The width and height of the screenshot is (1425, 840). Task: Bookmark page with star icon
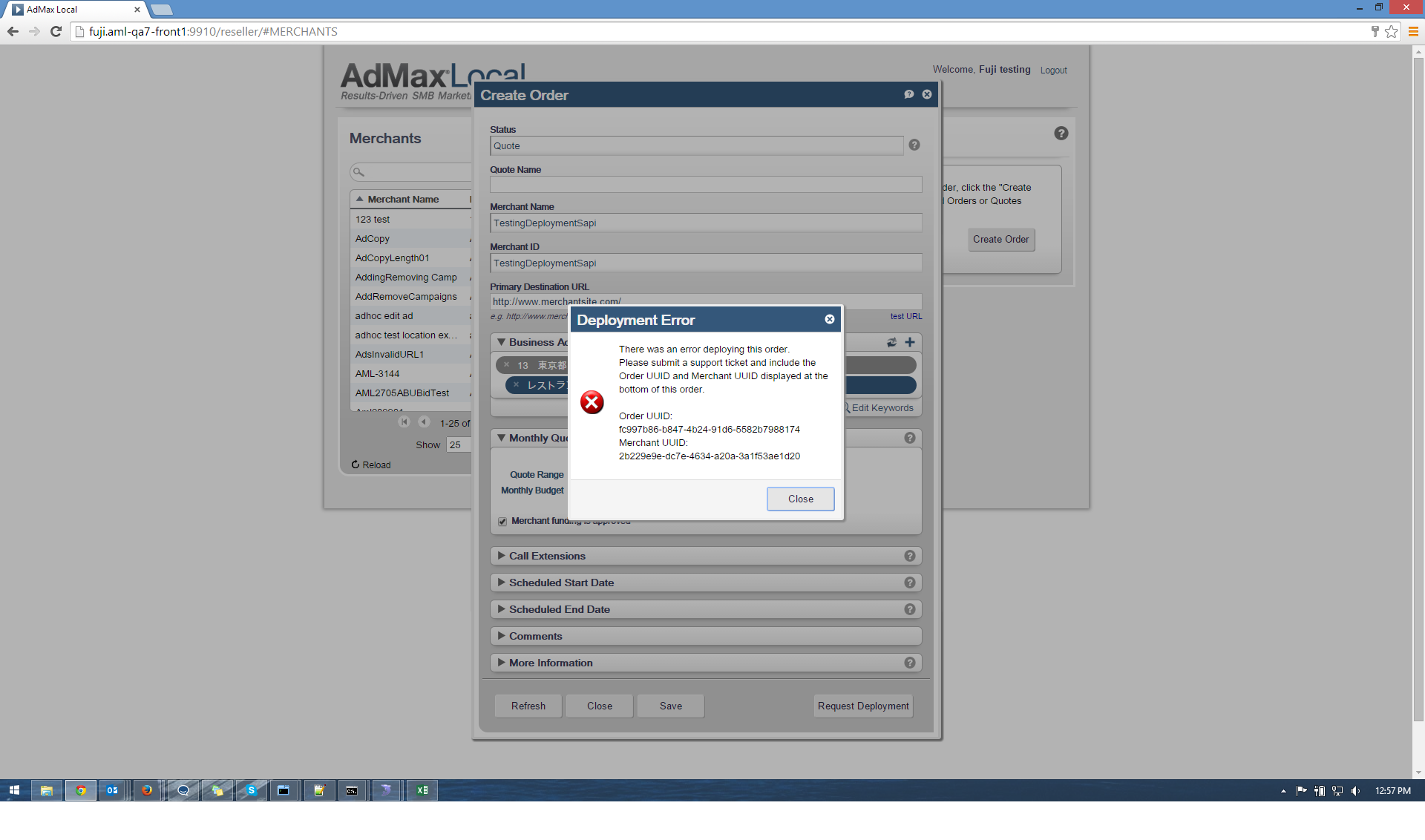[x=1391, y=31]
